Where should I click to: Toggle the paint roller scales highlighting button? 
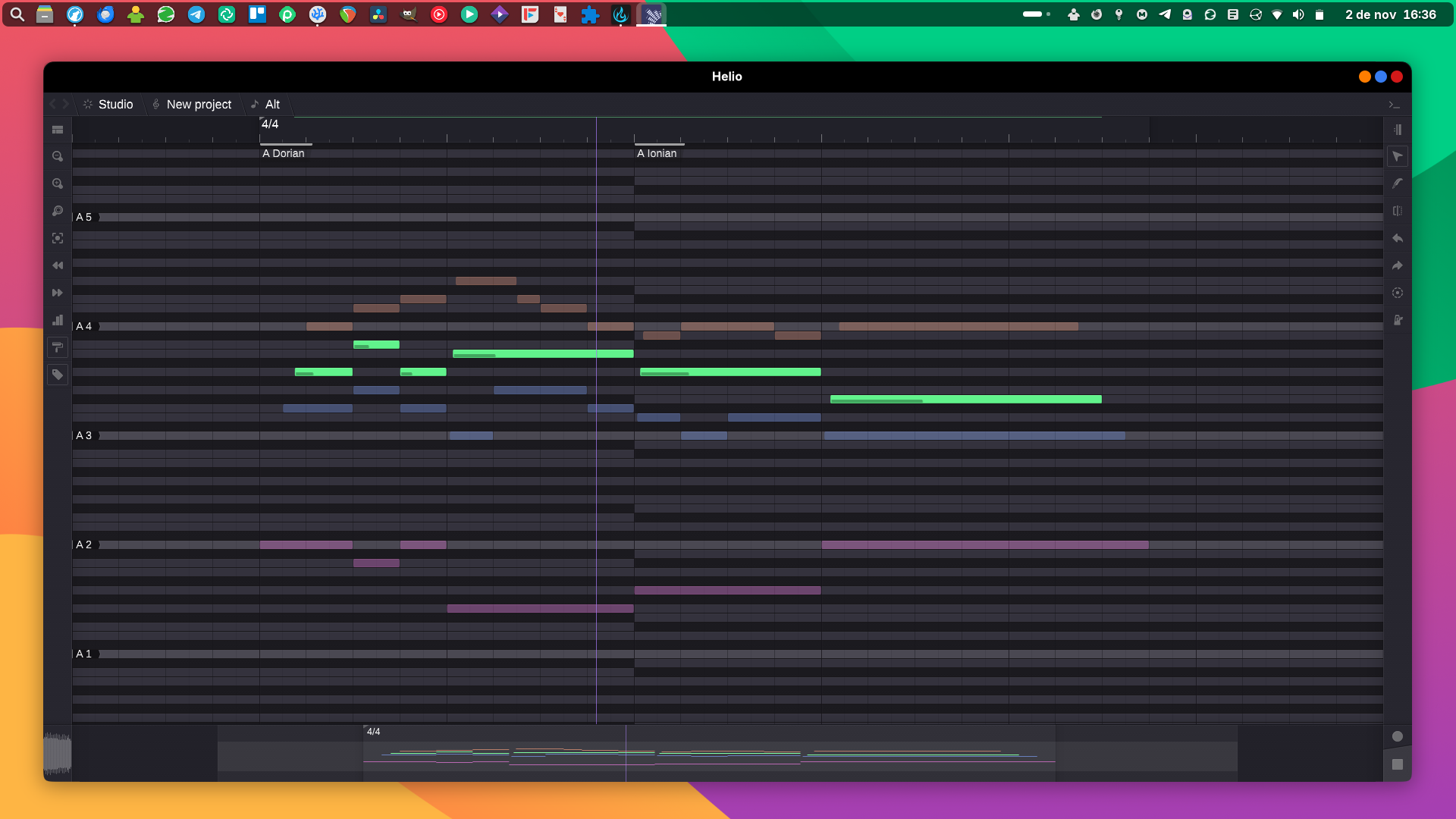coord(58,347)
